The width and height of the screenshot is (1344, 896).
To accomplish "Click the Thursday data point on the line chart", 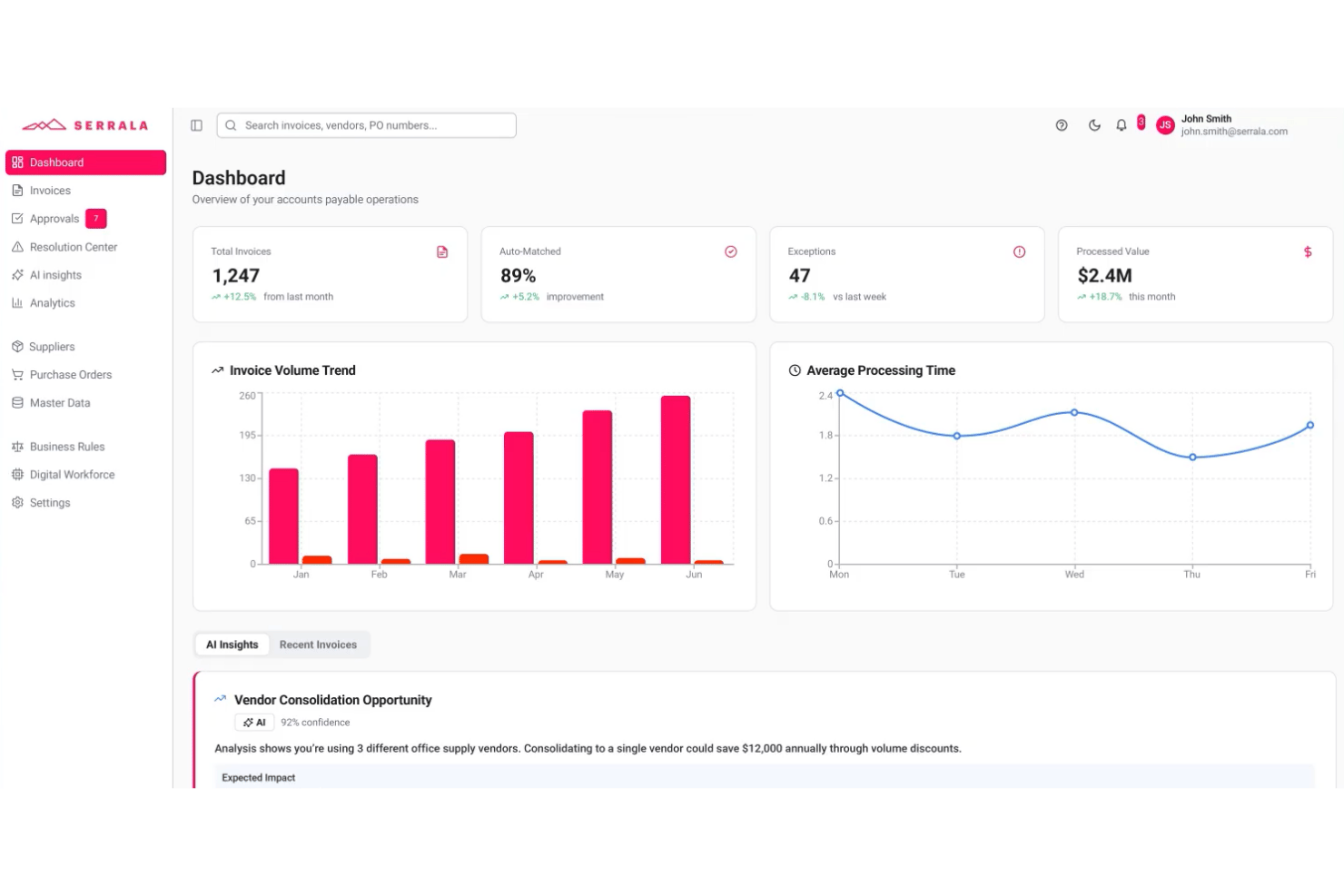I will (x=1192, y=458).
